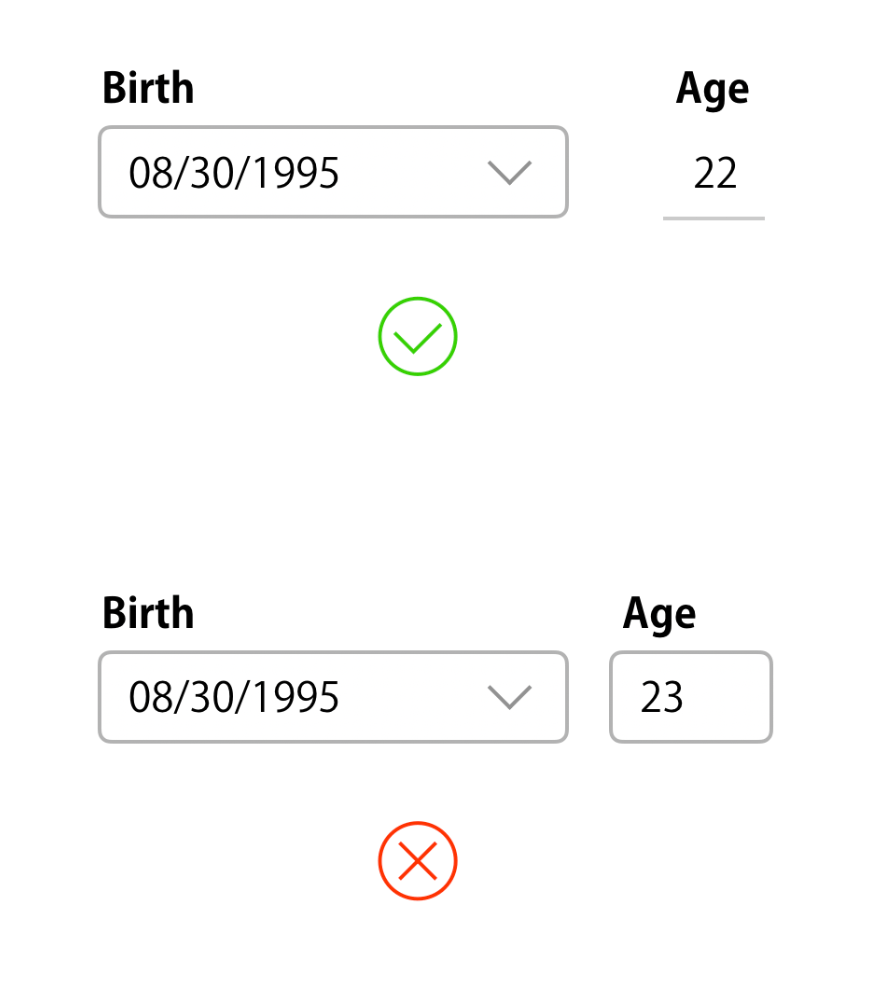Click the Age input box showing 23
Viewport: 878px width, 986px height.
pyautogui.click(x=691, y=697)
